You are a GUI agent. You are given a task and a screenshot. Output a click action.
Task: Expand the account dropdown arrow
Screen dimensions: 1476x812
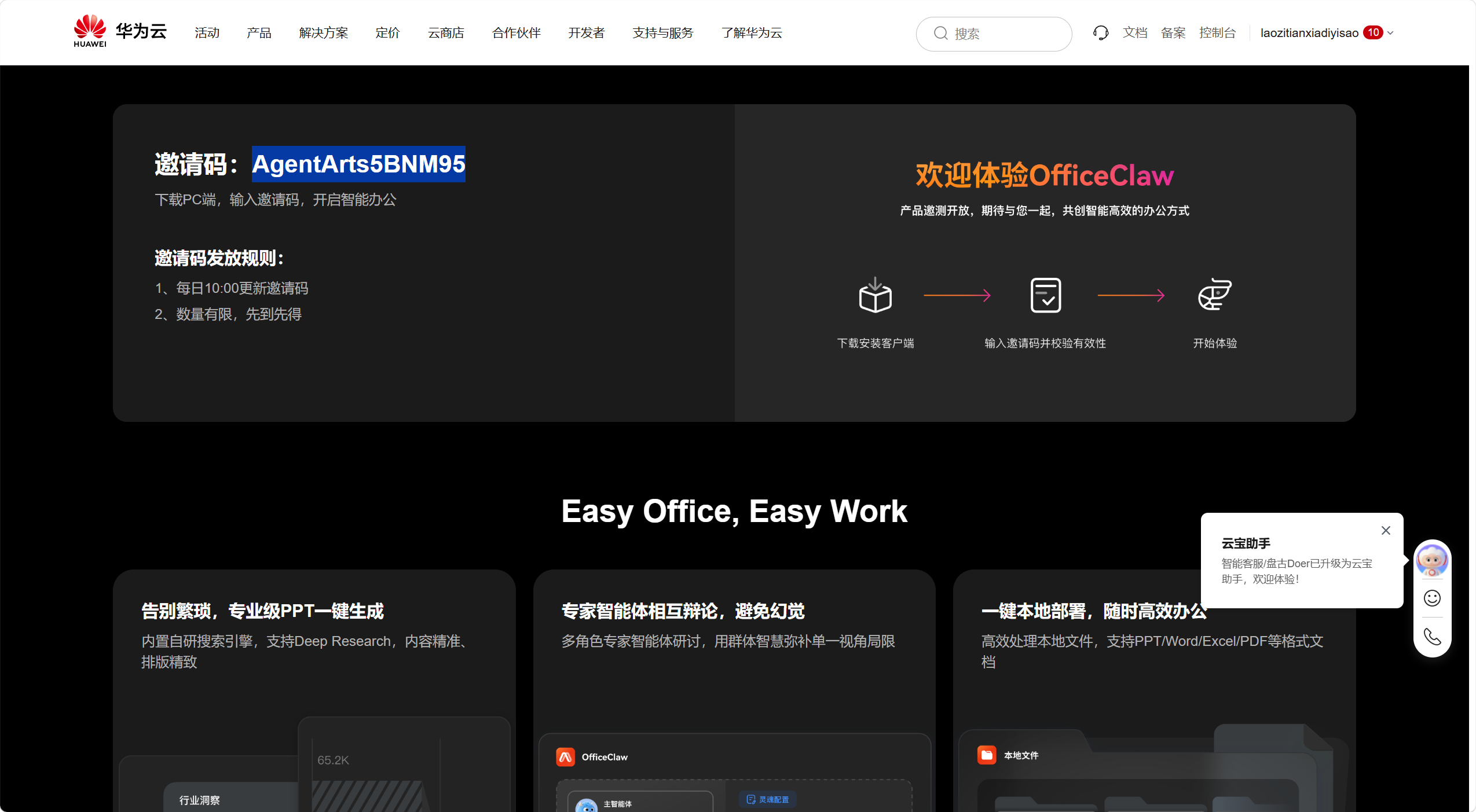(1390, 33)
